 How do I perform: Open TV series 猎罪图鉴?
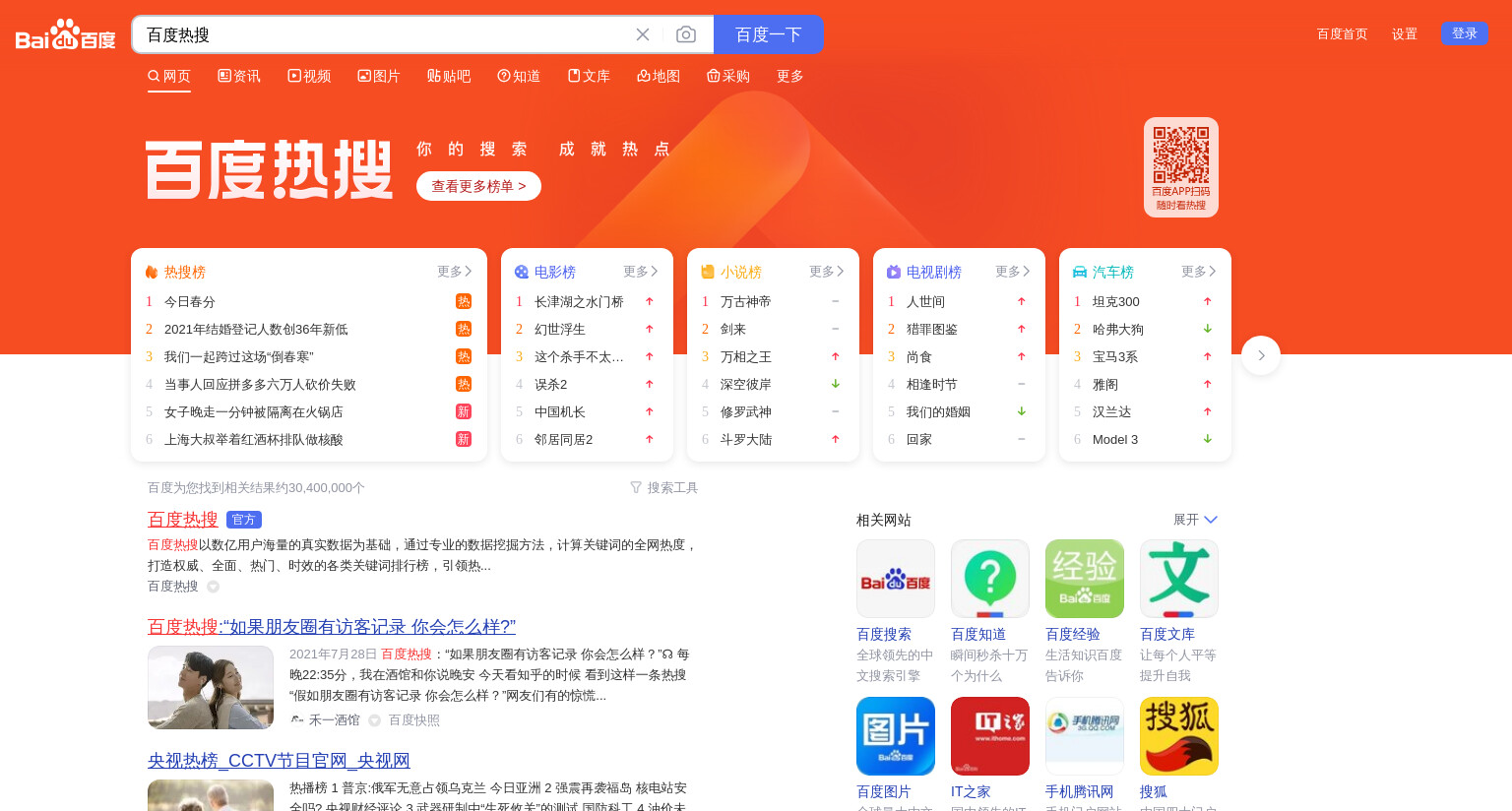[x=932, y=329]
